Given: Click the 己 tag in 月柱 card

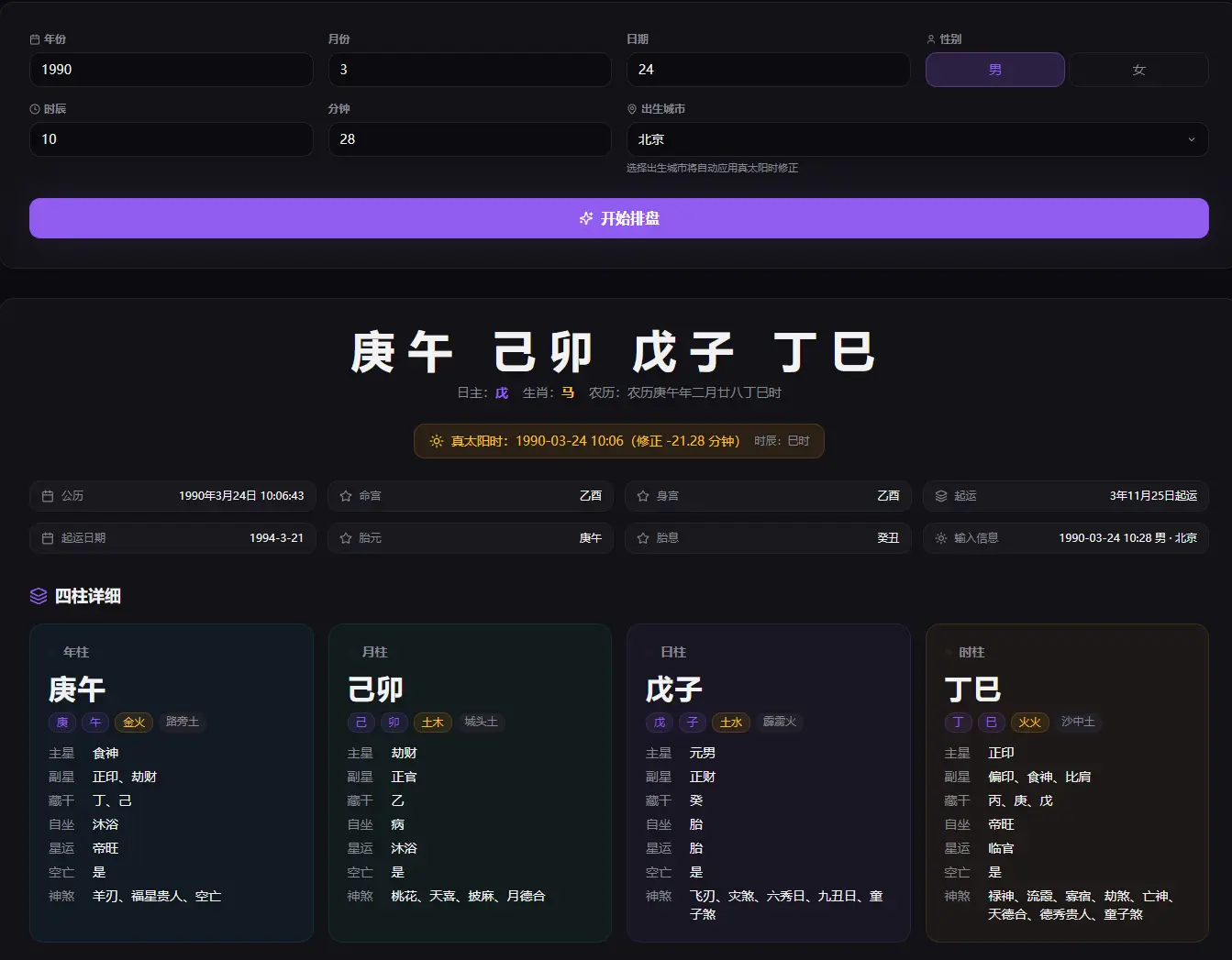Looking at the screenshot, I should [x=361, y=723].
